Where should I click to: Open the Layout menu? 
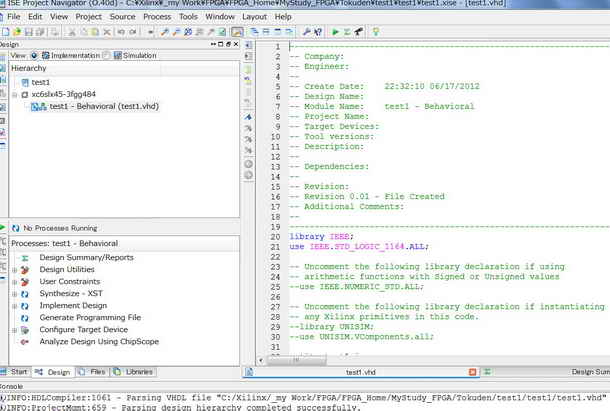pyautogui.click(x=254, y=17)
